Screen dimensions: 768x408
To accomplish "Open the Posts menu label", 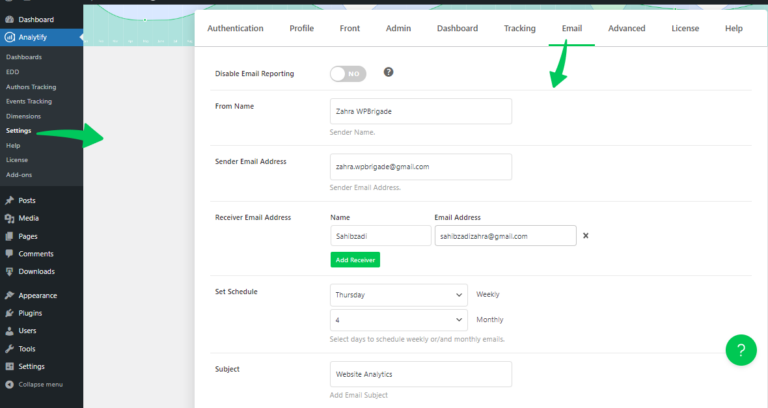I will [27, 200].
